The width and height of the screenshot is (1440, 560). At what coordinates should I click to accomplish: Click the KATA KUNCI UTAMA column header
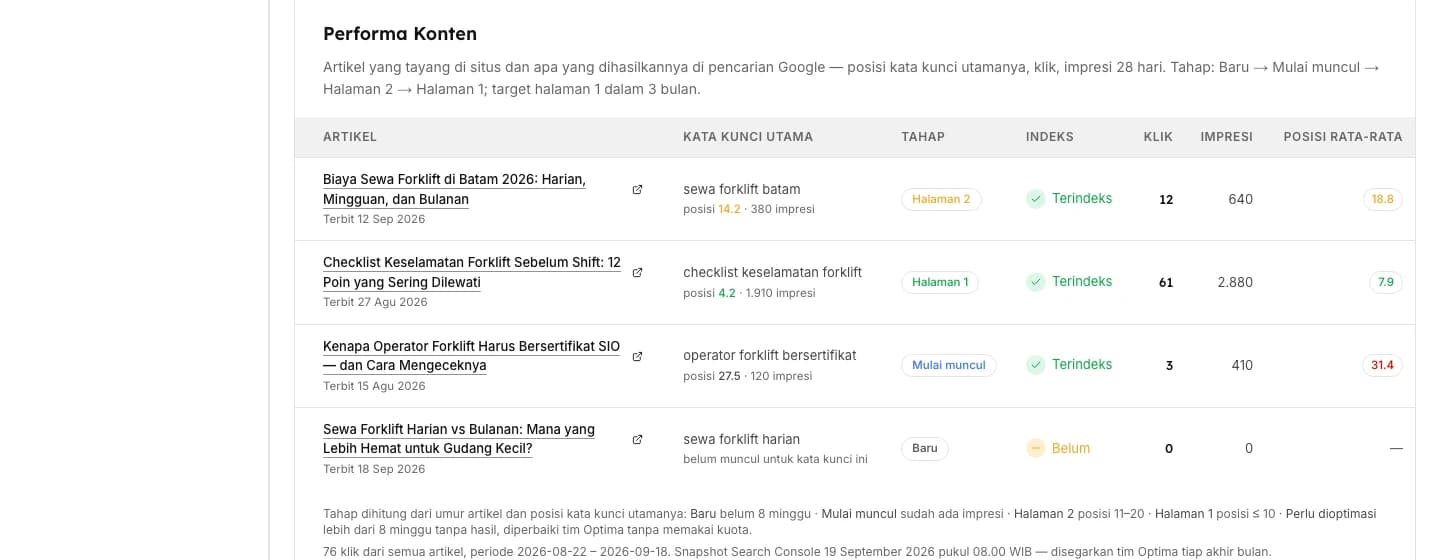click(748, 137)
